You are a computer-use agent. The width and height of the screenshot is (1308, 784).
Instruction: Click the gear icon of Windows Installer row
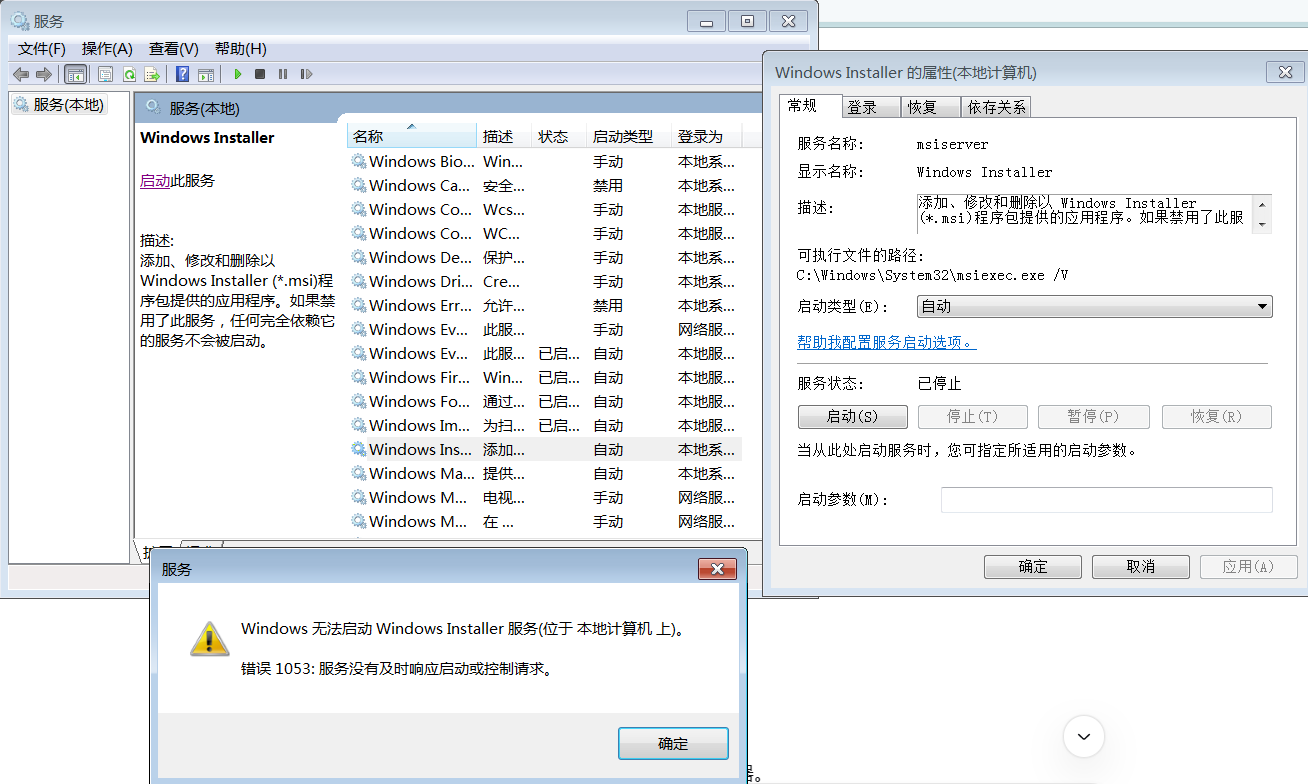tap(358, 449)
